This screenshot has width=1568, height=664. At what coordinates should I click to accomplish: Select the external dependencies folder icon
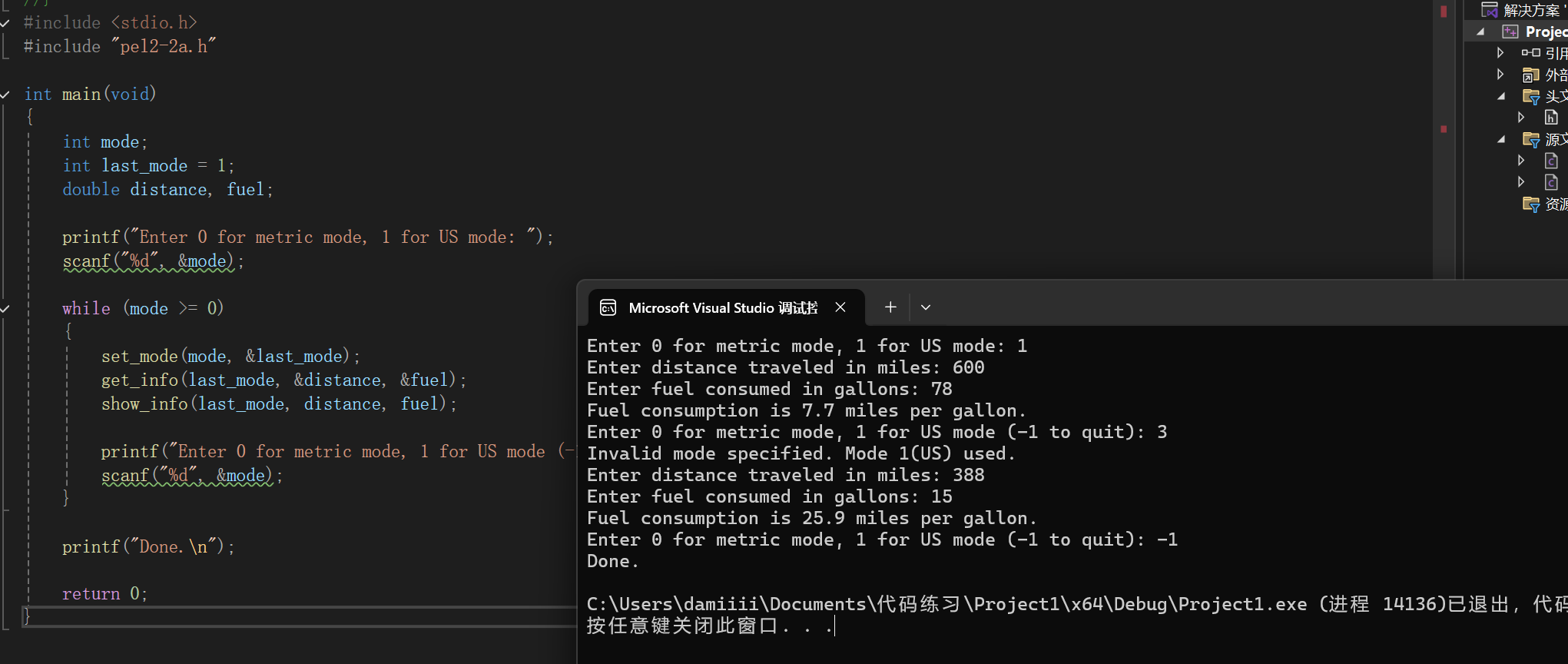click(x=1530, y=75)
